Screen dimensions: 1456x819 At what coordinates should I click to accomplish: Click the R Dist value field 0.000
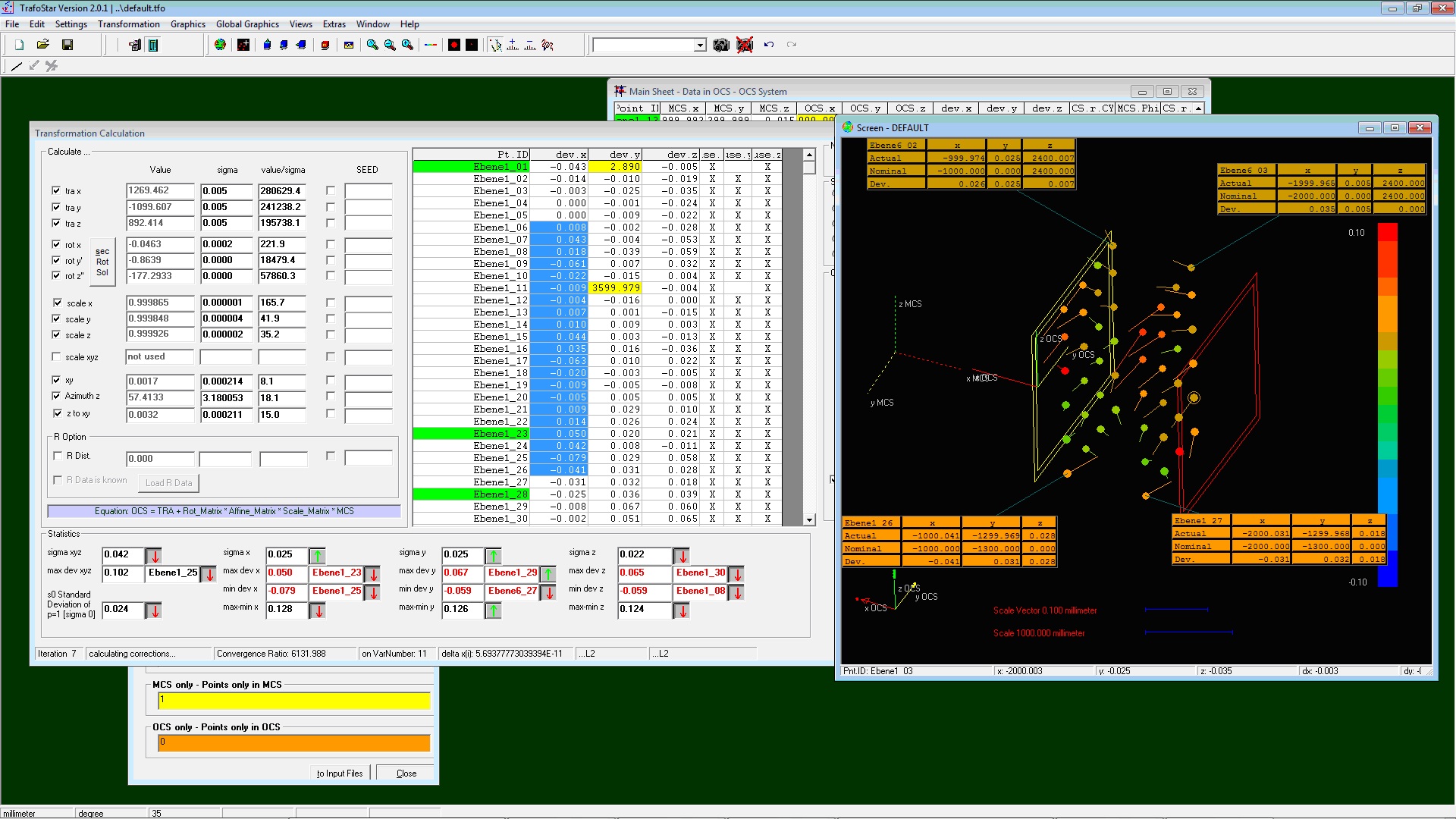[x=160, y=459]
